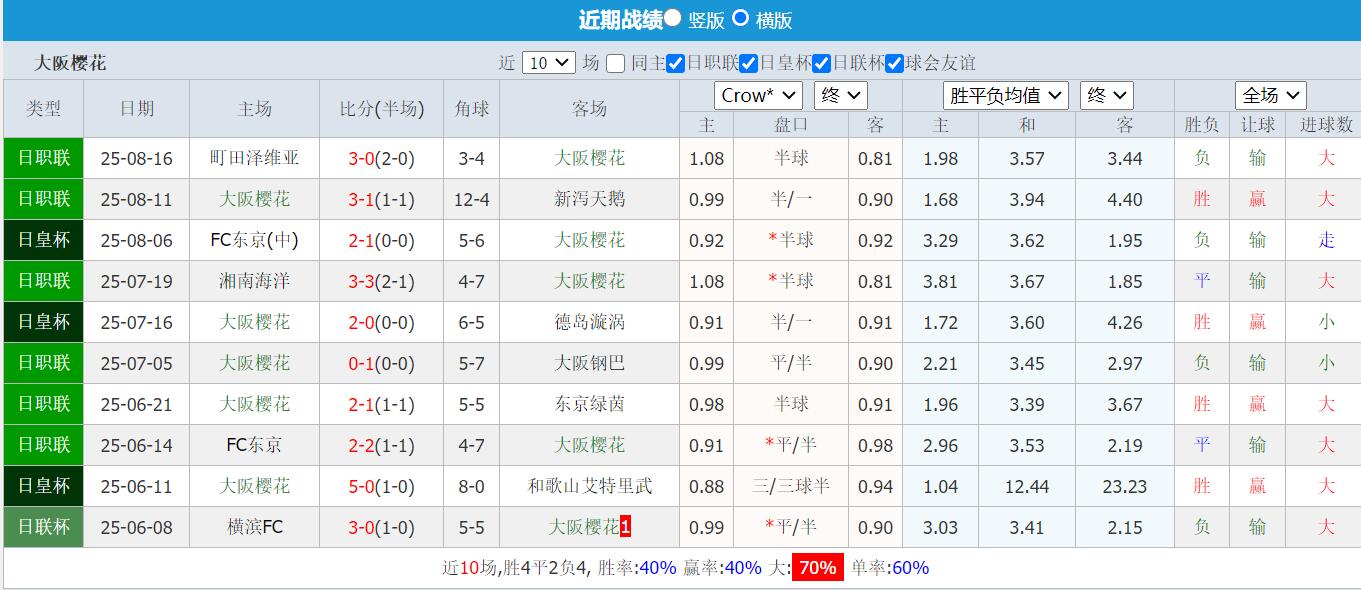Viewport: 1361px width, 590px height.
Task: Open the 町田泽维亚 home team link
Action: (x=254, y=158)
